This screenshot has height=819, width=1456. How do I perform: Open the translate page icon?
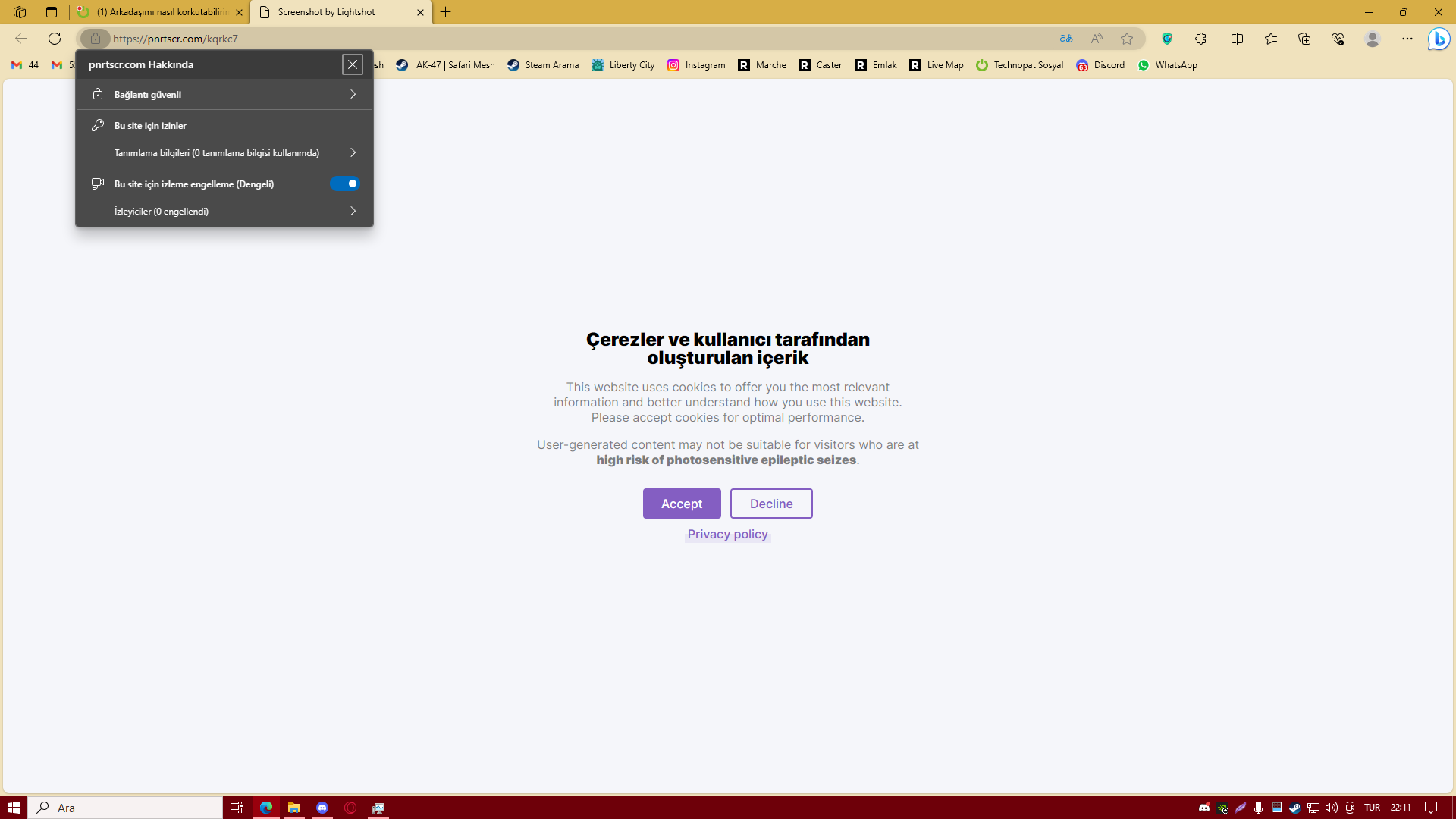(1066, 39)
